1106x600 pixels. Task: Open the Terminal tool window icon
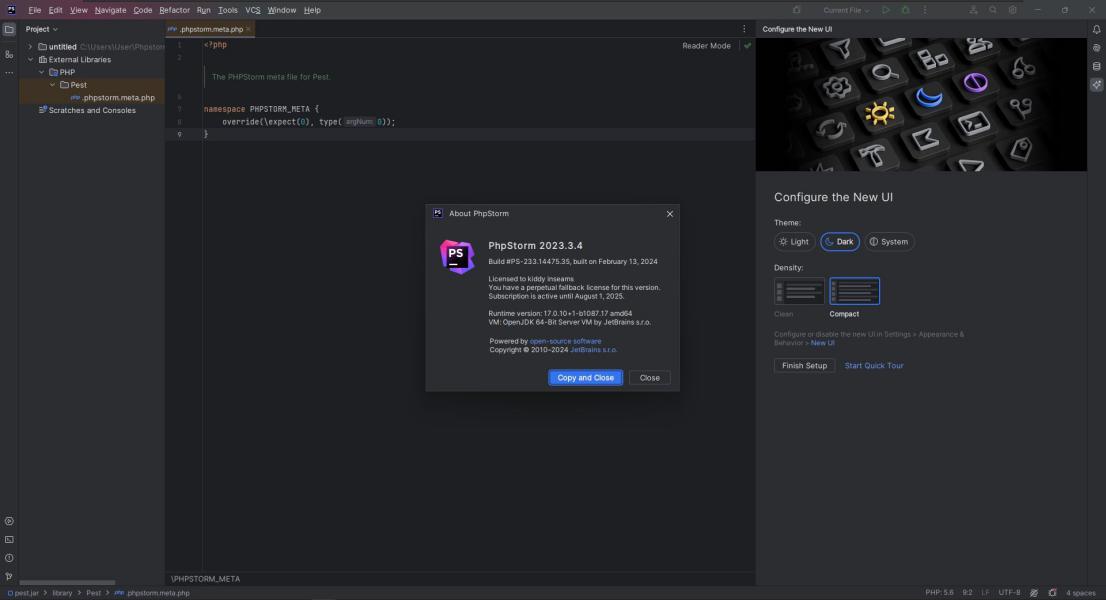pyautogui.click(x=9, y=540)
